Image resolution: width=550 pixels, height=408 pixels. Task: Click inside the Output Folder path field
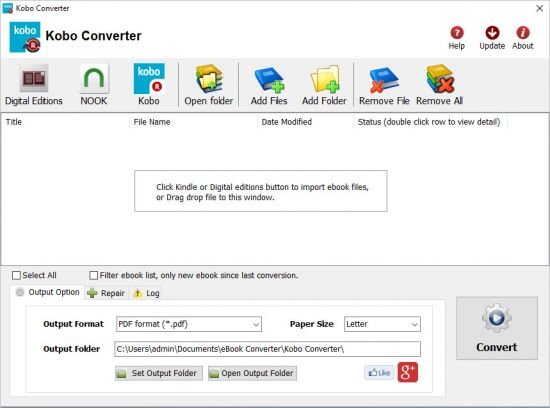click(x=267, y=349)
